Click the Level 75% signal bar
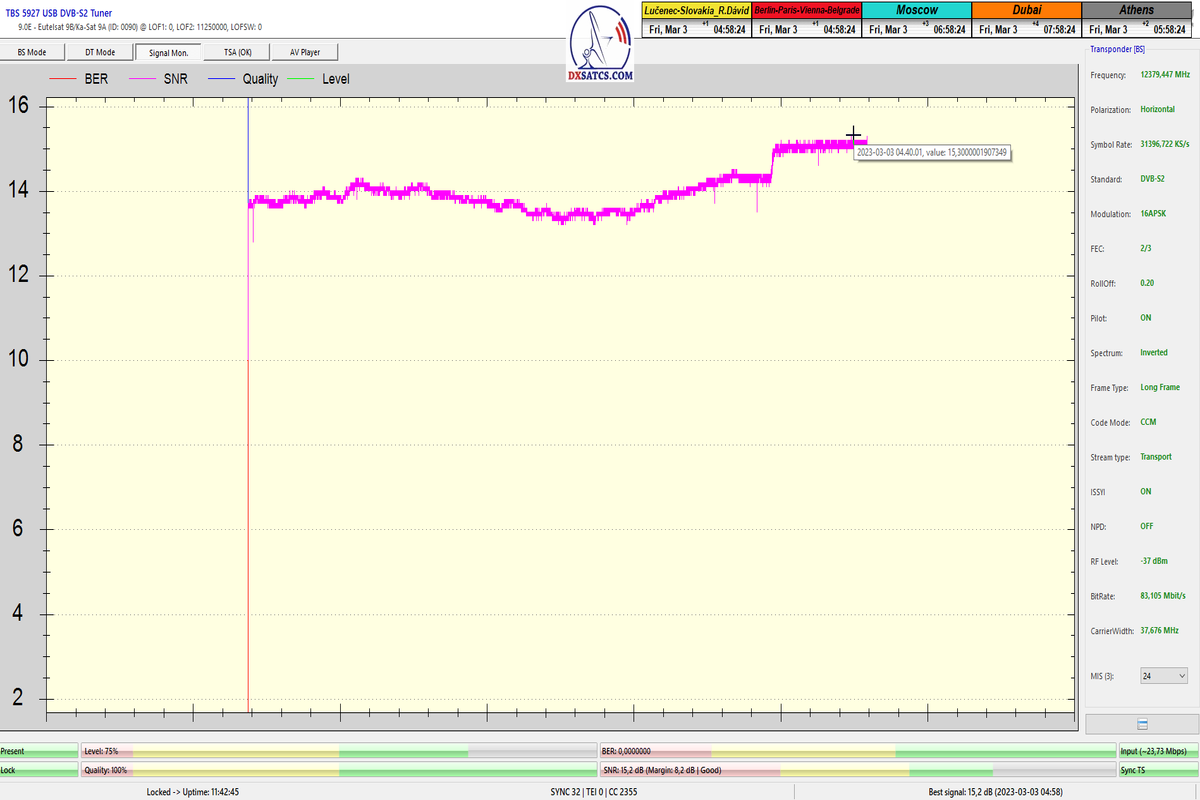 pos(338,750)
